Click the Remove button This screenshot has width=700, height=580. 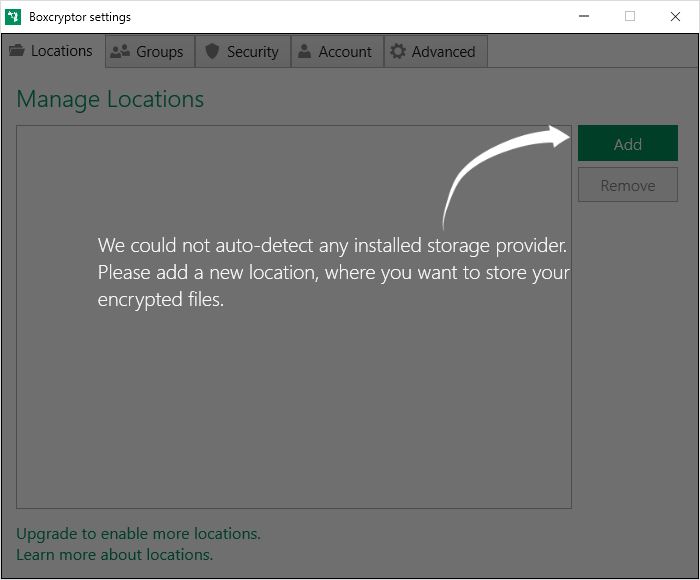point(628,185)
